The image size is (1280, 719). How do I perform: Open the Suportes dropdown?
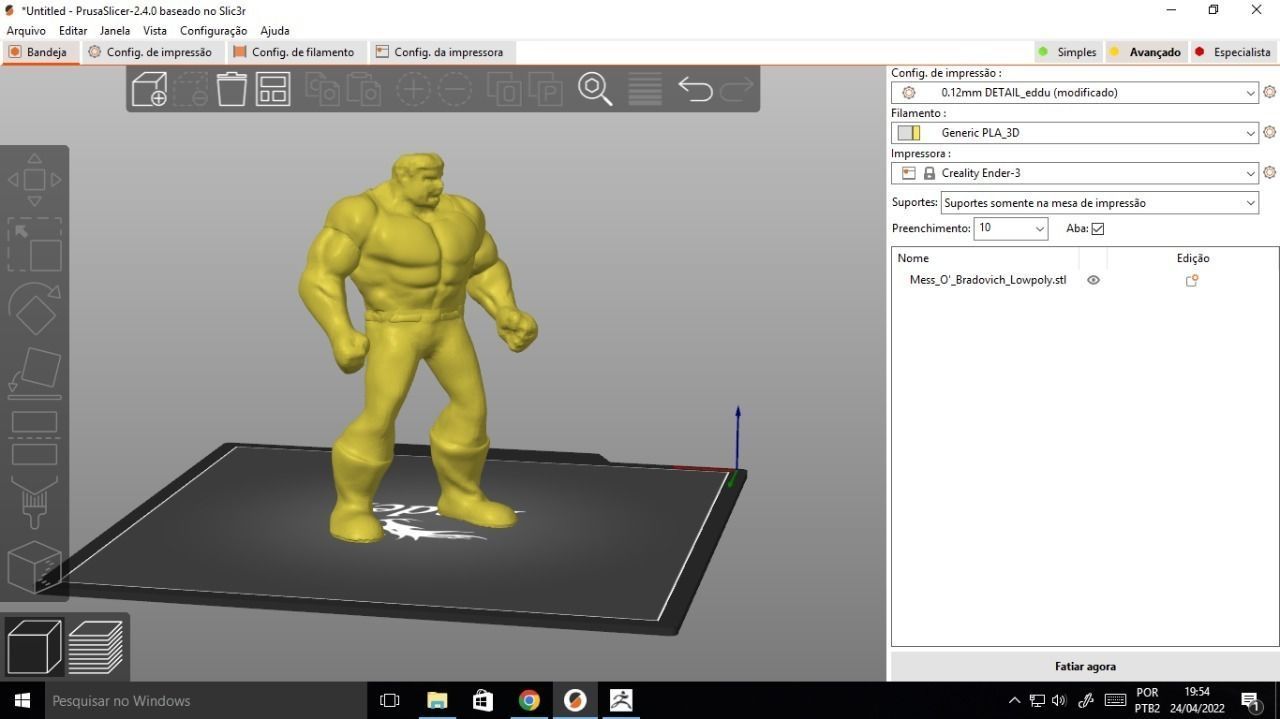(1100, 203)
